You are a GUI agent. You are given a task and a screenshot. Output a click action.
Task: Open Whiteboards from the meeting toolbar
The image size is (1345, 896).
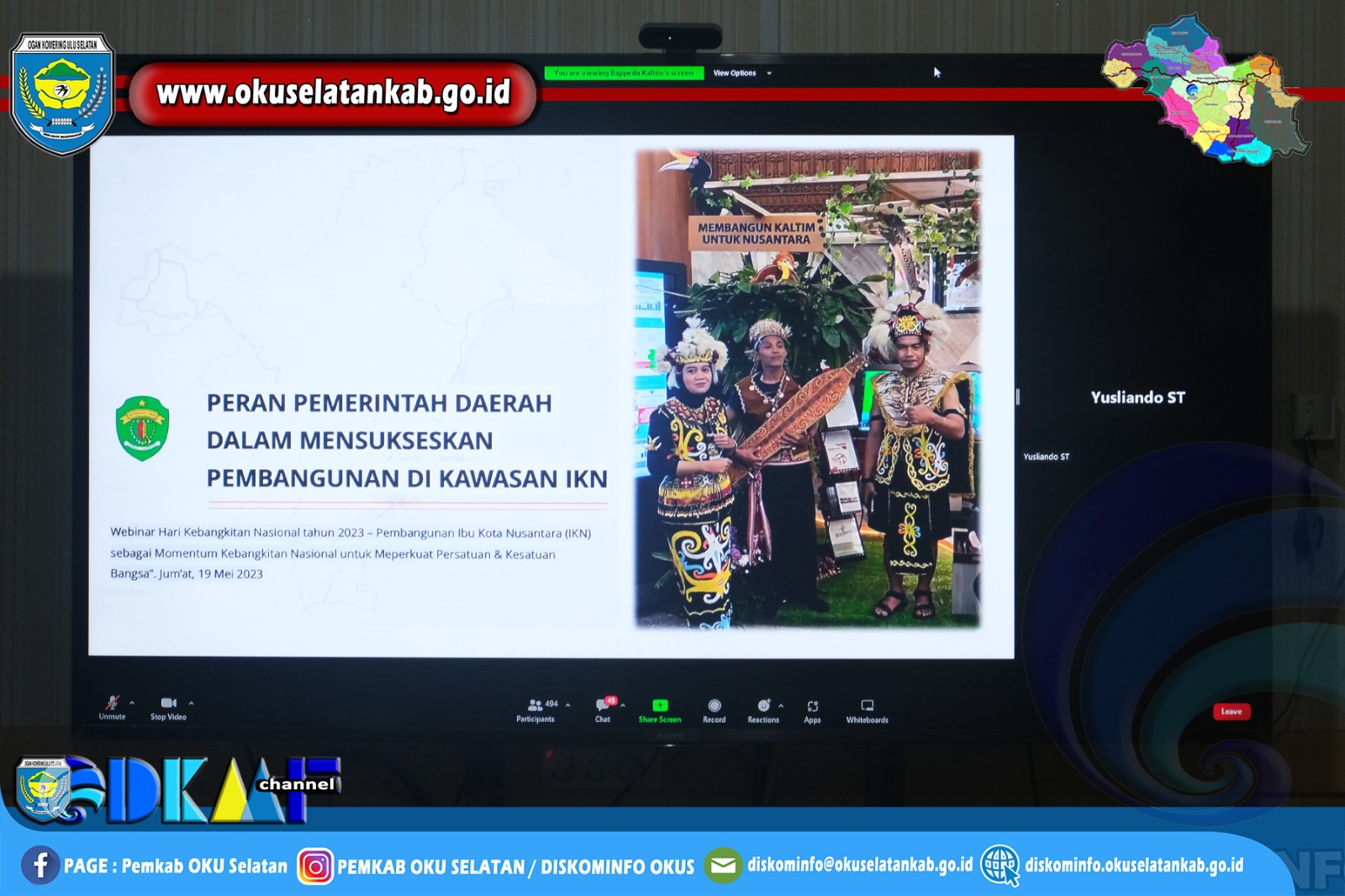click(867, 706)
